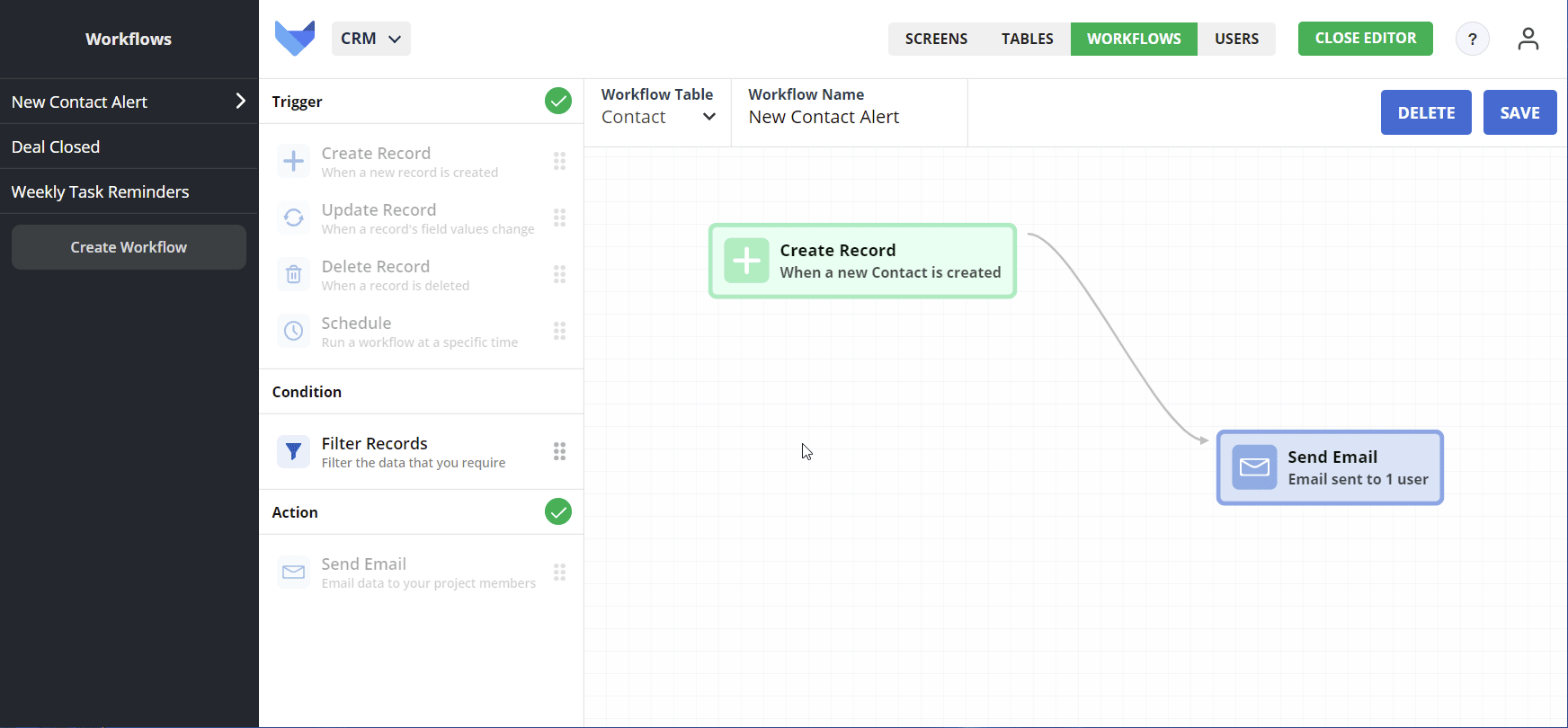Open the user profile icon
Viewport: 1568px width, 728px height.
coord(1528,39)
